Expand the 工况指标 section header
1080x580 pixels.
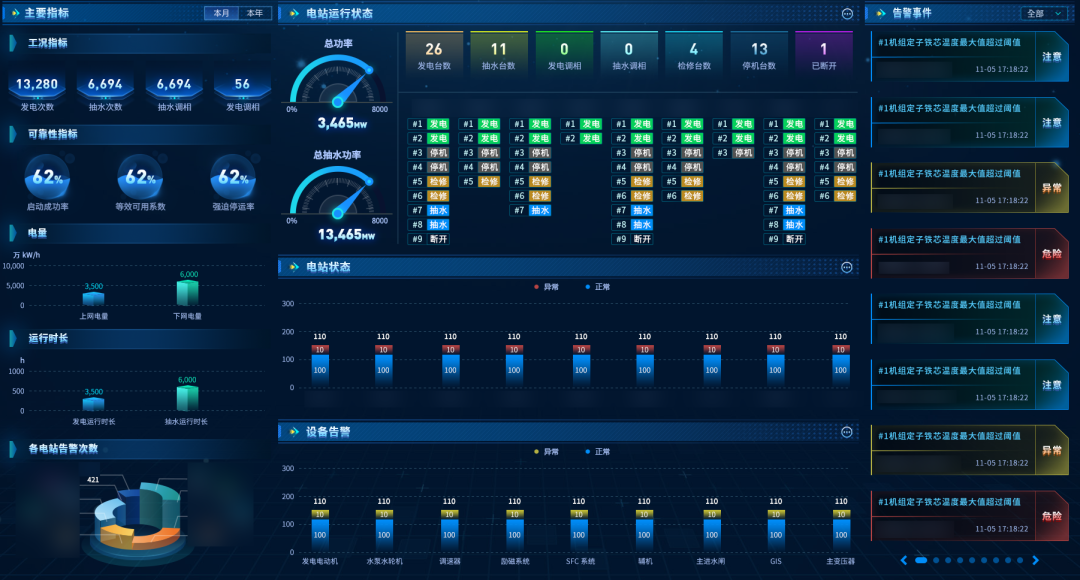pos(48,43)
